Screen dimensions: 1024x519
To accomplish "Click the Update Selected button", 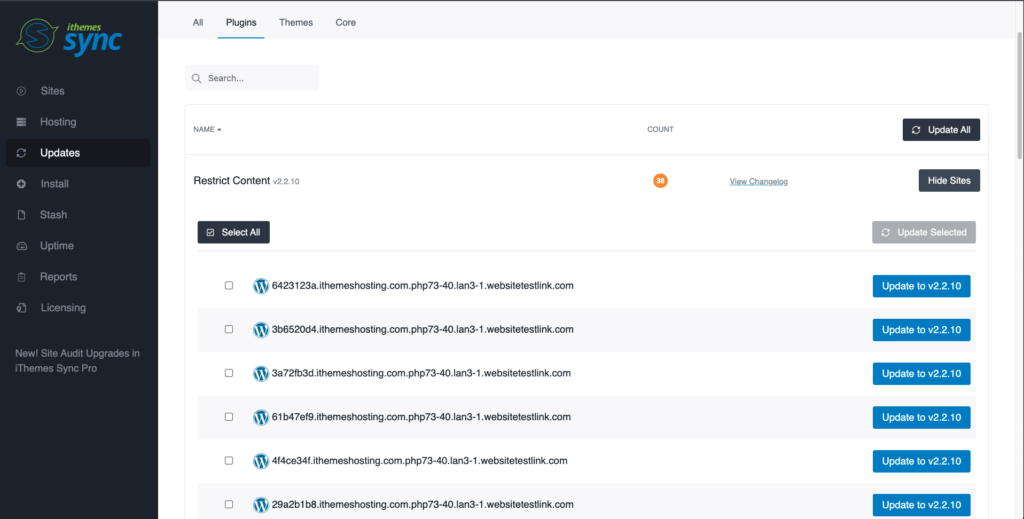I will tap(924, 232).
